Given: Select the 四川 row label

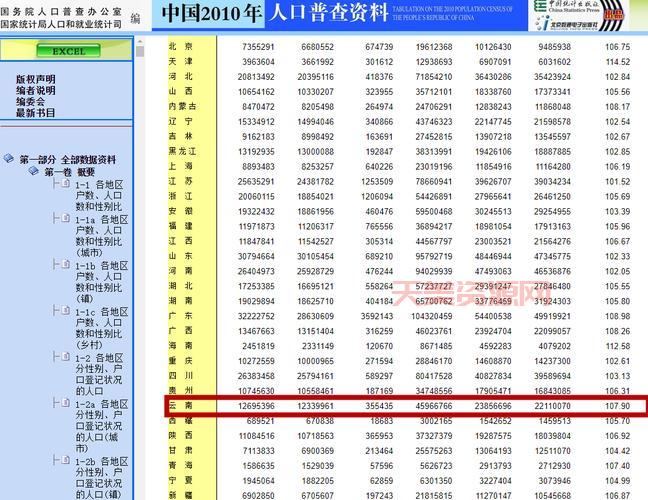Looking at the screenshot, I should [x=181, y=375].
